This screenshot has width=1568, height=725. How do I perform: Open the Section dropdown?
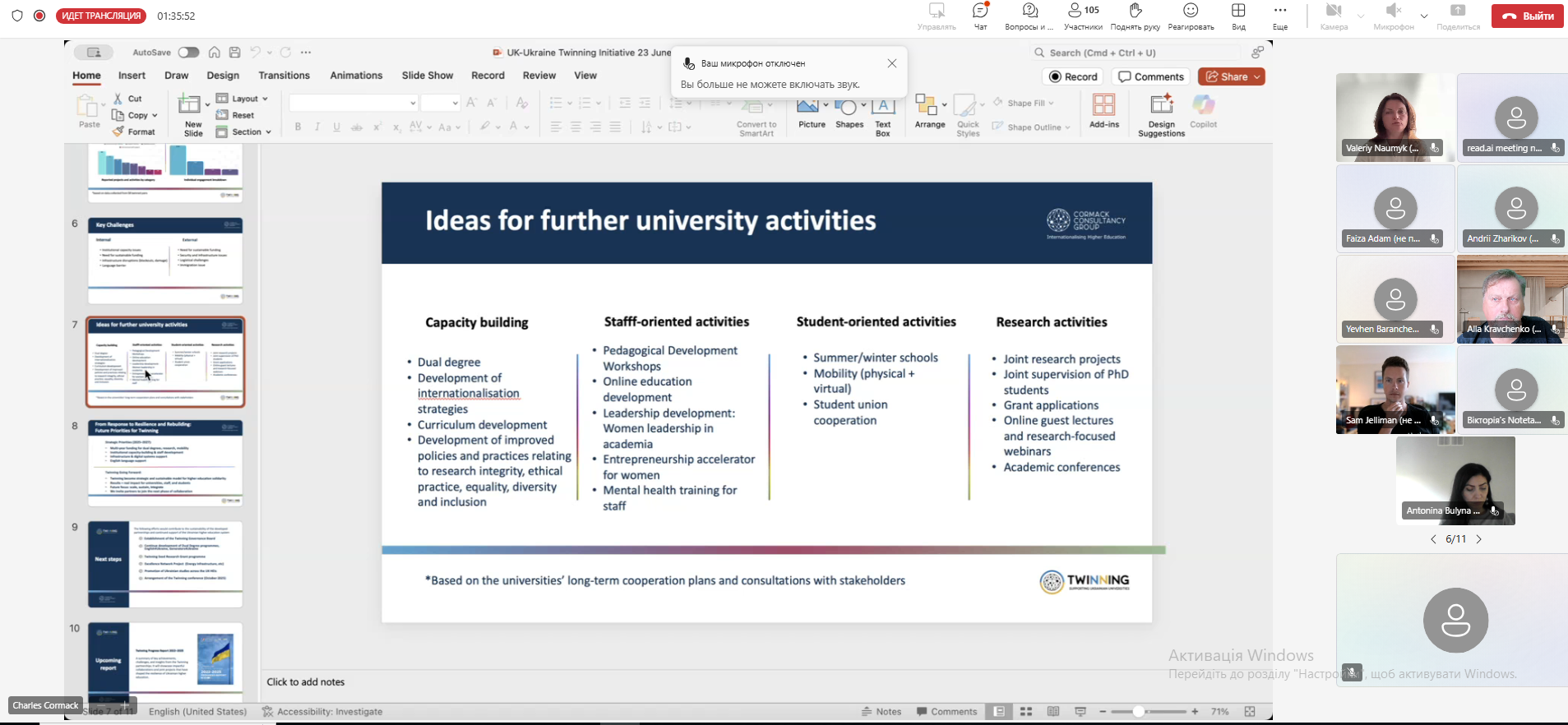pos(243,132)
